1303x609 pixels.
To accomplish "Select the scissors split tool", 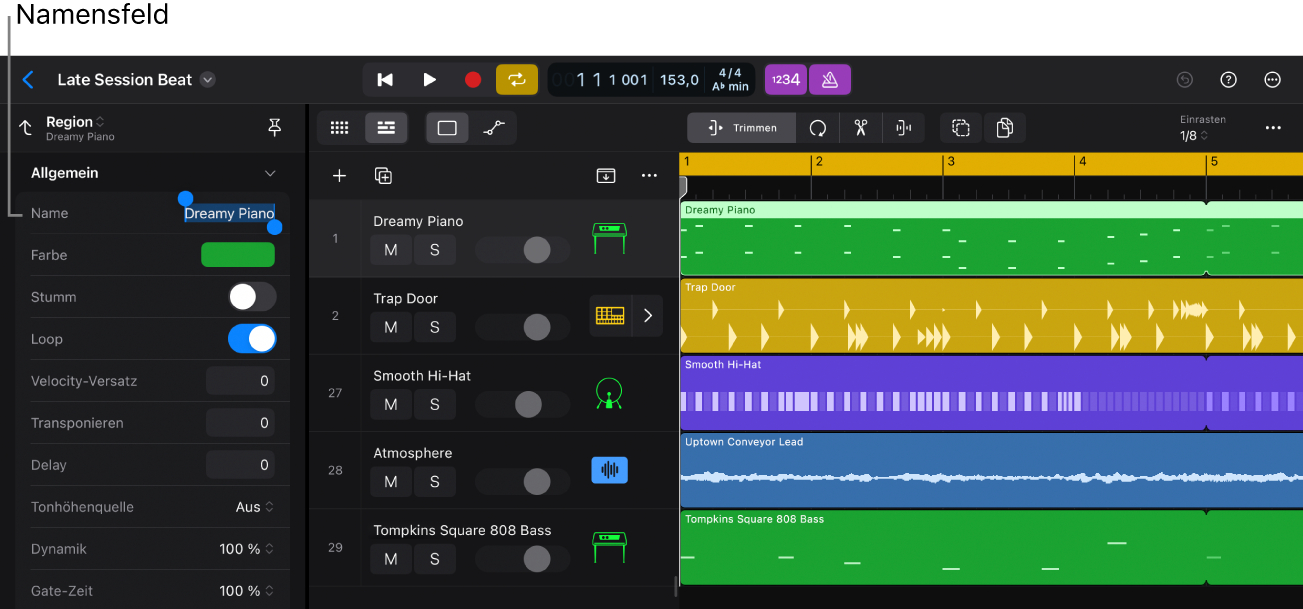I will (860, 128).
